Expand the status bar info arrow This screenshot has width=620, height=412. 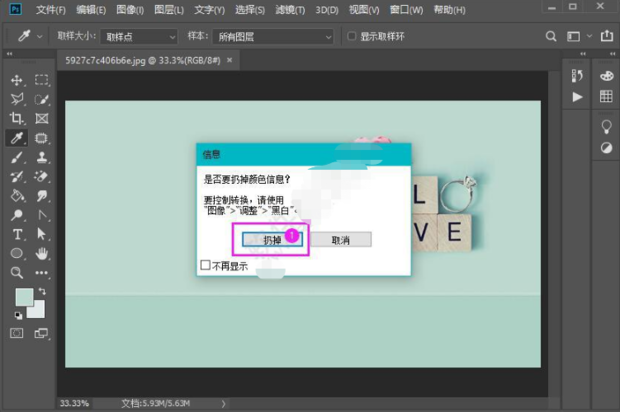point(223,404)
